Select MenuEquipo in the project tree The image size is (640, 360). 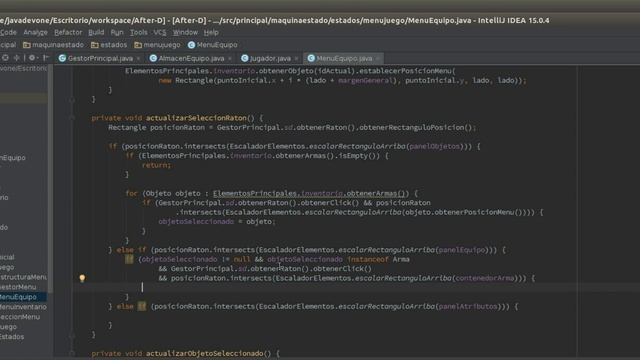23,297
